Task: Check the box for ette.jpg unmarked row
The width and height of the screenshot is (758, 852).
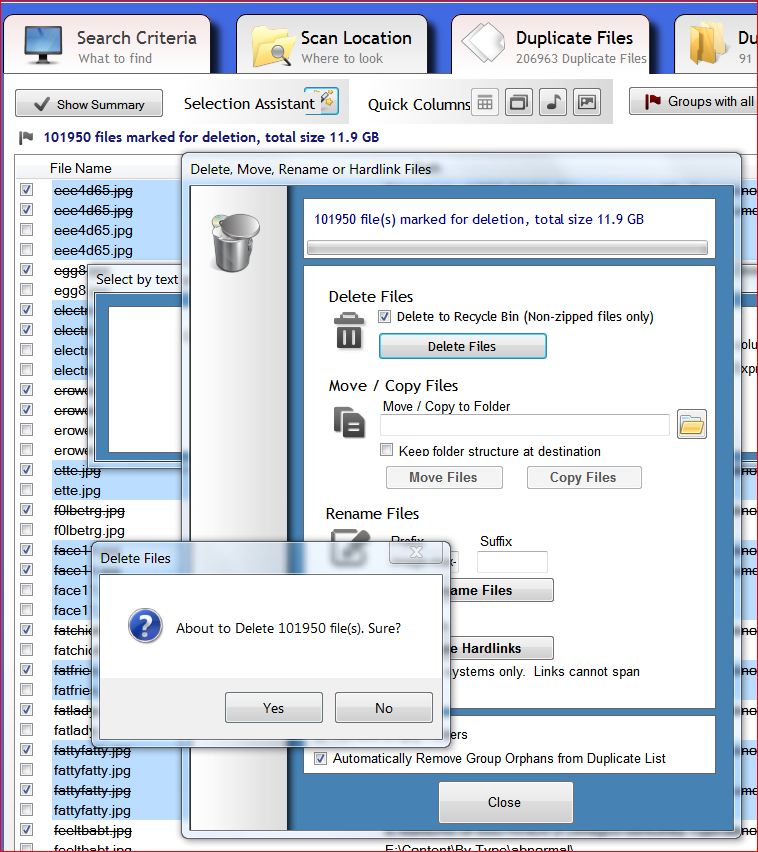Action: coord(27,490)
